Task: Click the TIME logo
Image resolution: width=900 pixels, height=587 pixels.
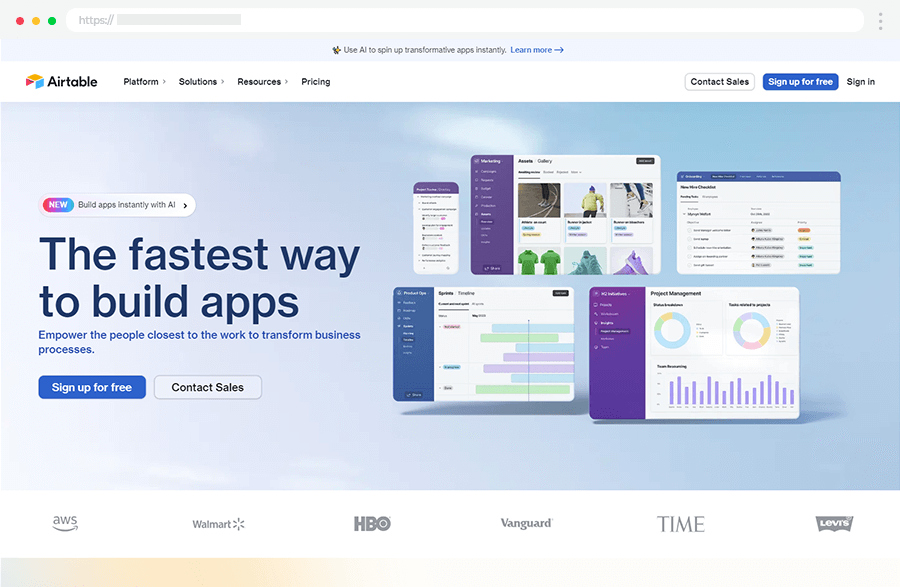Action: point(680,524)
